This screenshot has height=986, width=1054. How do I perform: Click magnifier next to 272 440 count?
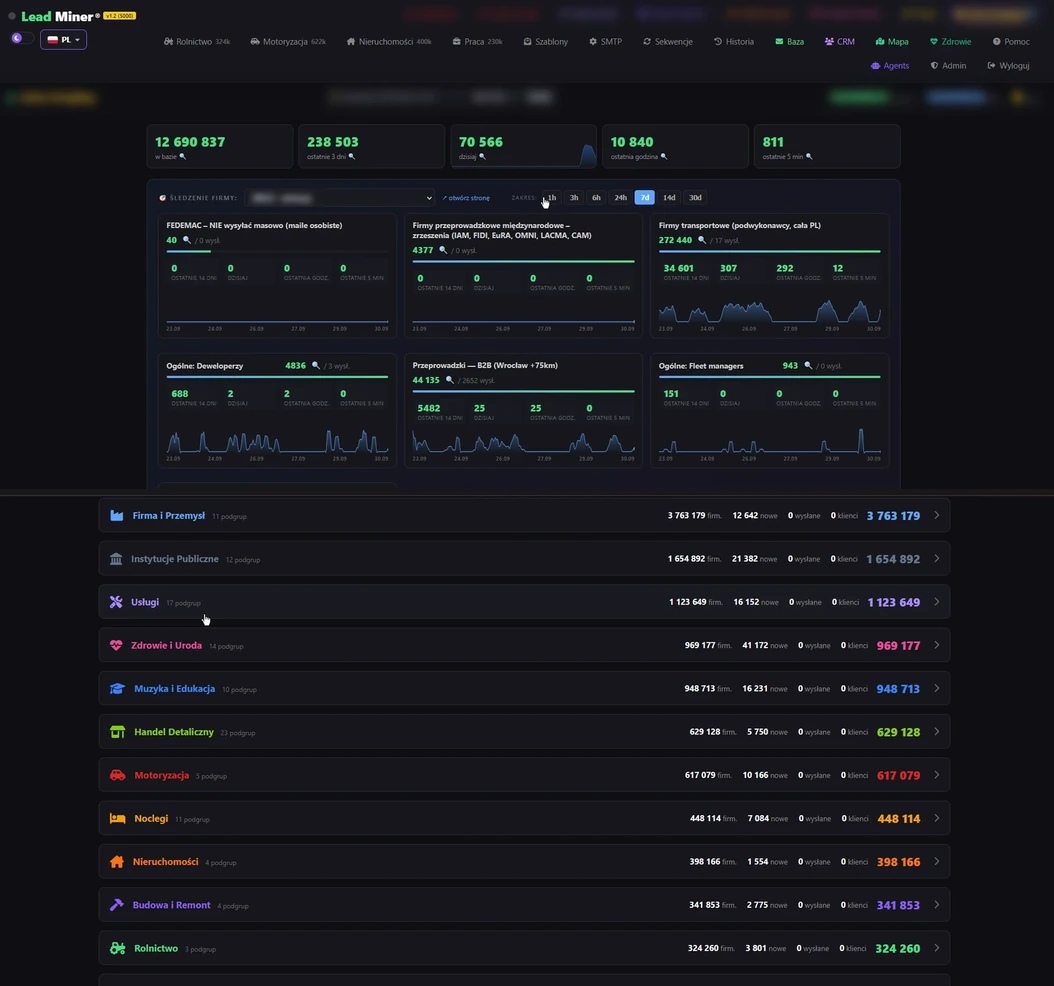pos(702,240)
